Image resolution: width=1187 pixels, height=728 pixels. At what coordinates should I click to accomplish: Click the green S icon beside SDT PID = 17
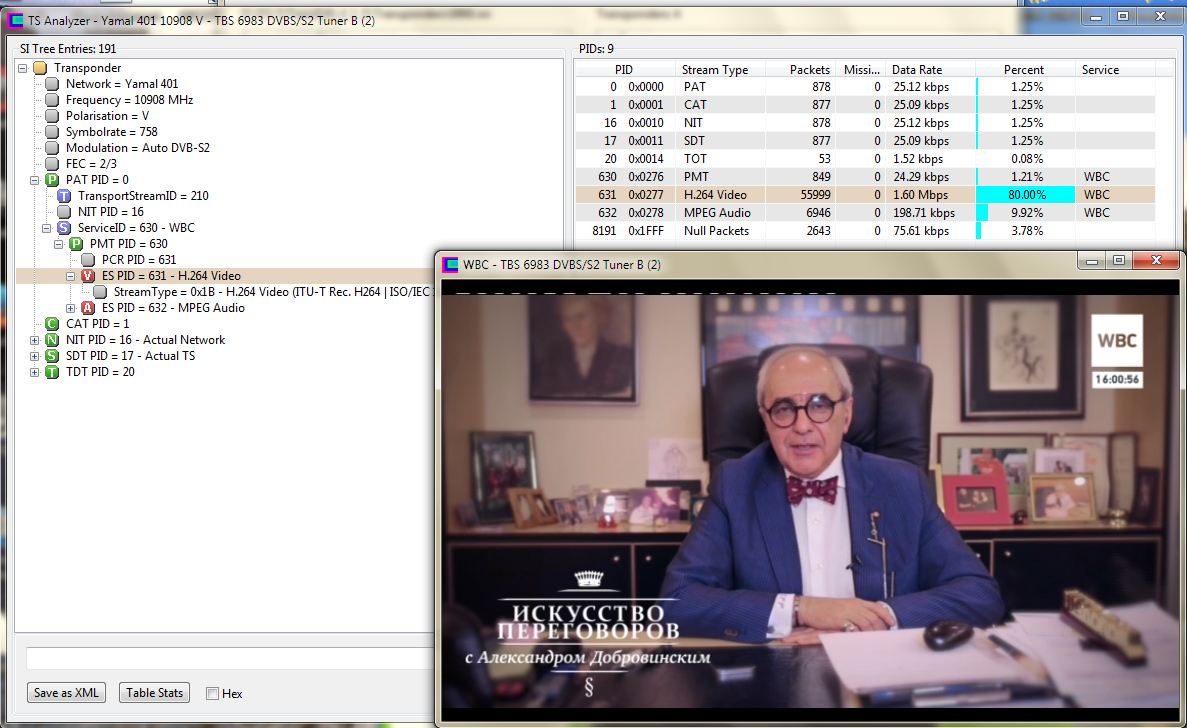tap(52, 356)
